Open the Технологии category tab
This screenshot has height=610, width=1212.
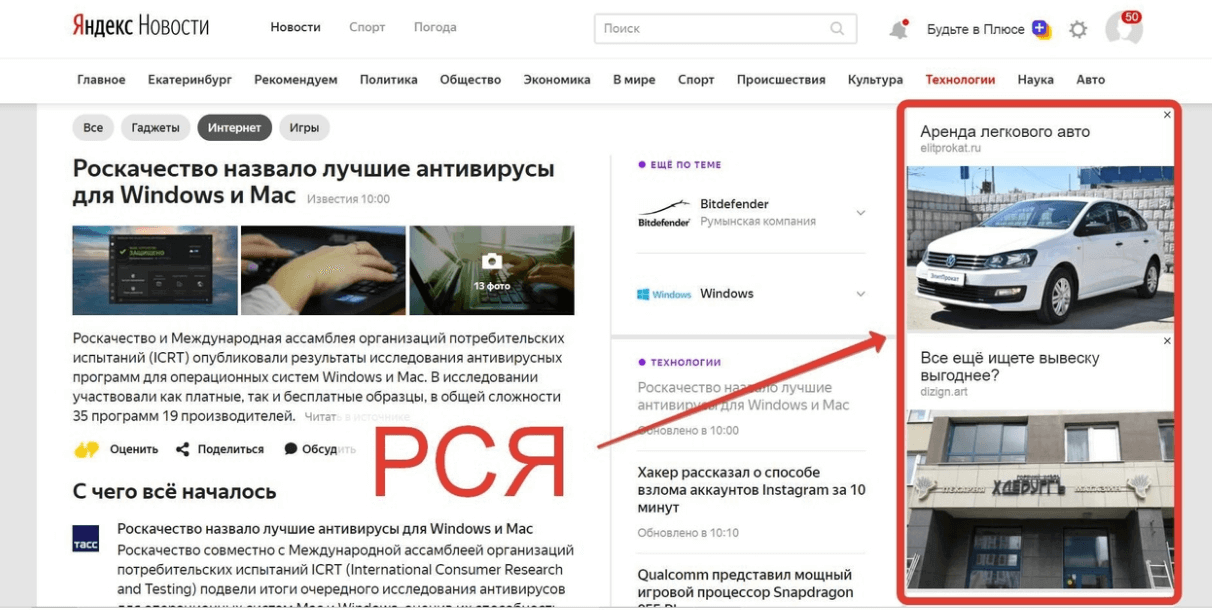click(x=960, y=80)
